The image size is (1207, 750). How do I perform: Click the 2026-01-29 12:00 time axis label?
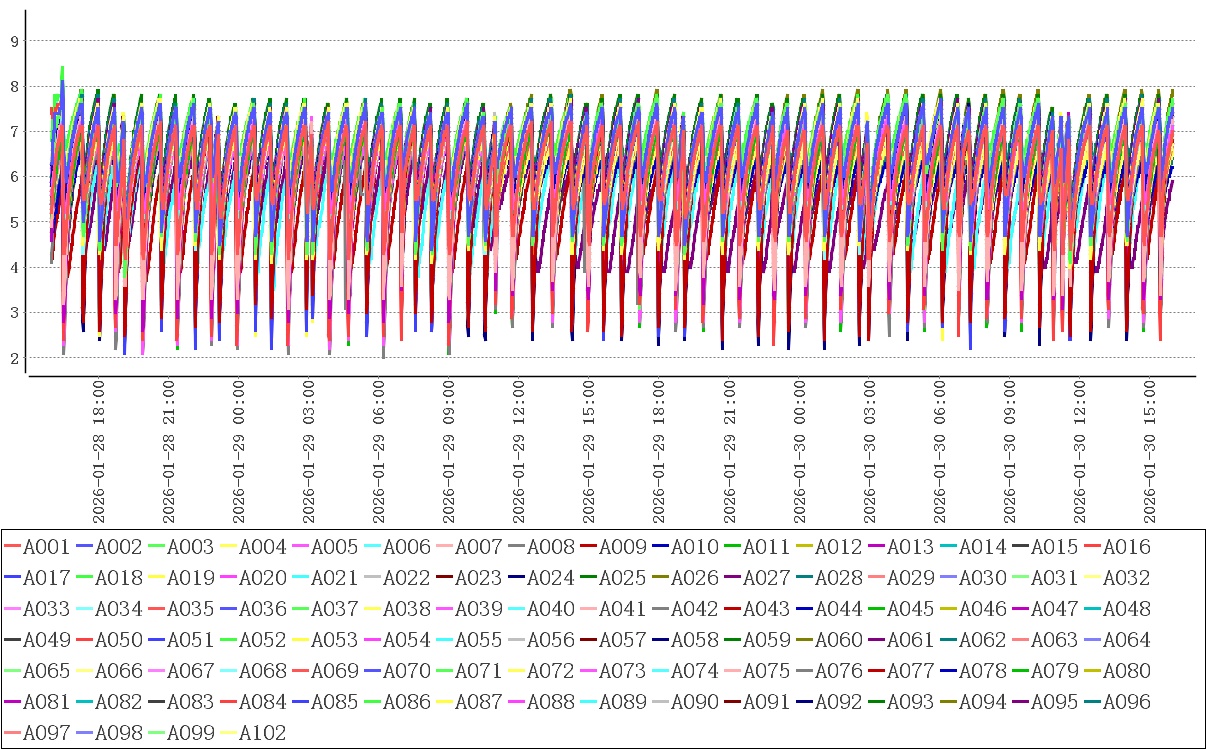point(519,450)
